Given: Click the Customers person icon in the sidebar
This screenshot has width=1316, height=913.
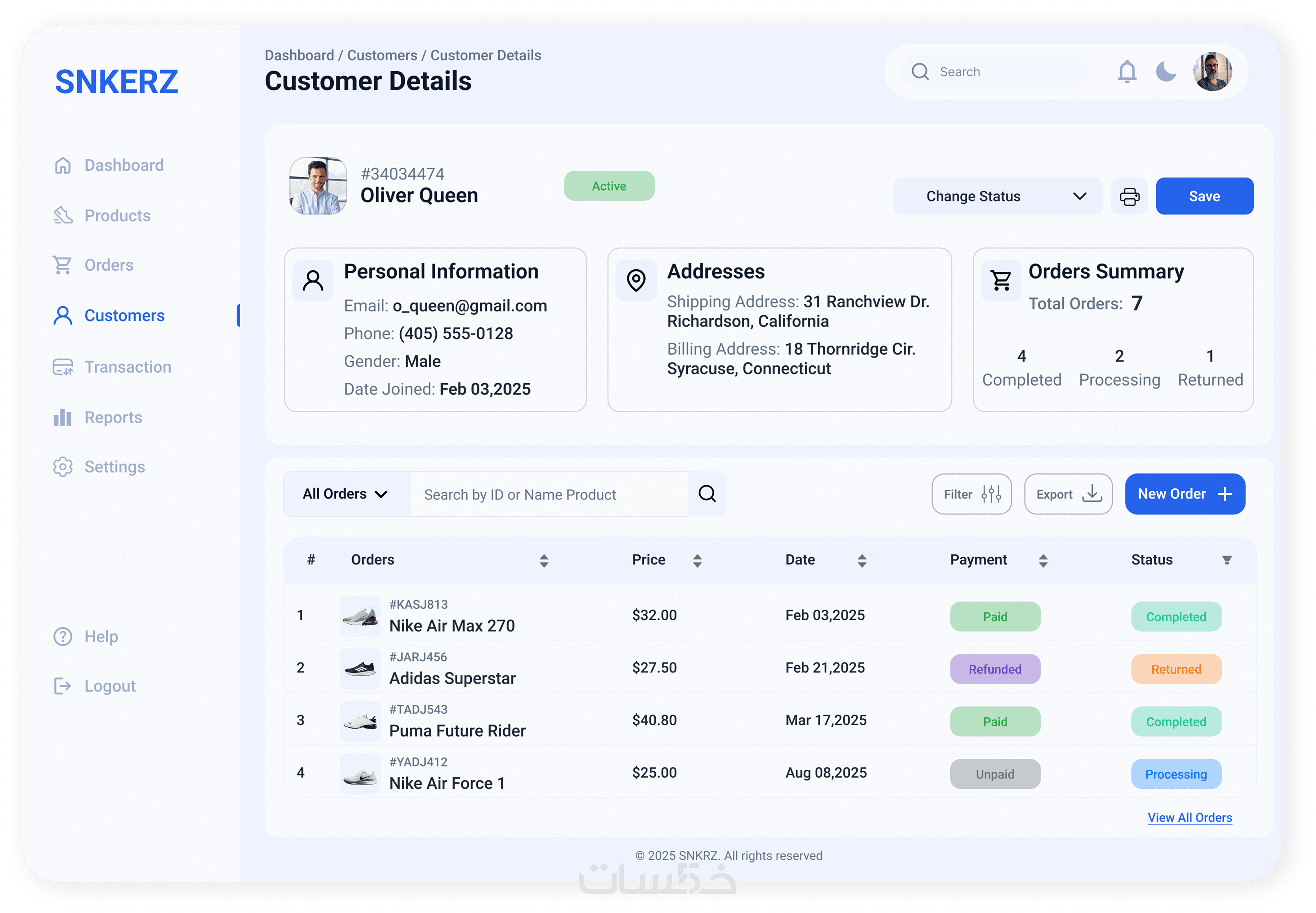Looking at the screenshot, I should [x=63, y=315].
